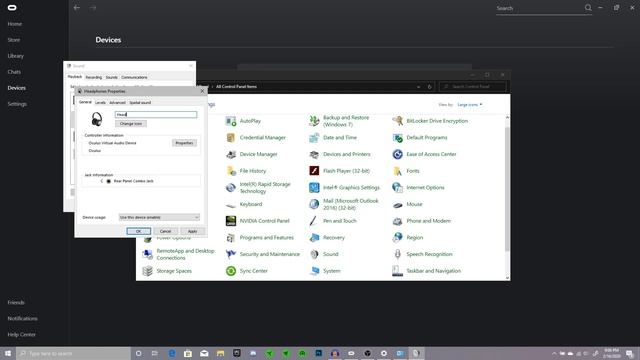
Task: Open Settings in Oculus sidebar
Action: 17,104
